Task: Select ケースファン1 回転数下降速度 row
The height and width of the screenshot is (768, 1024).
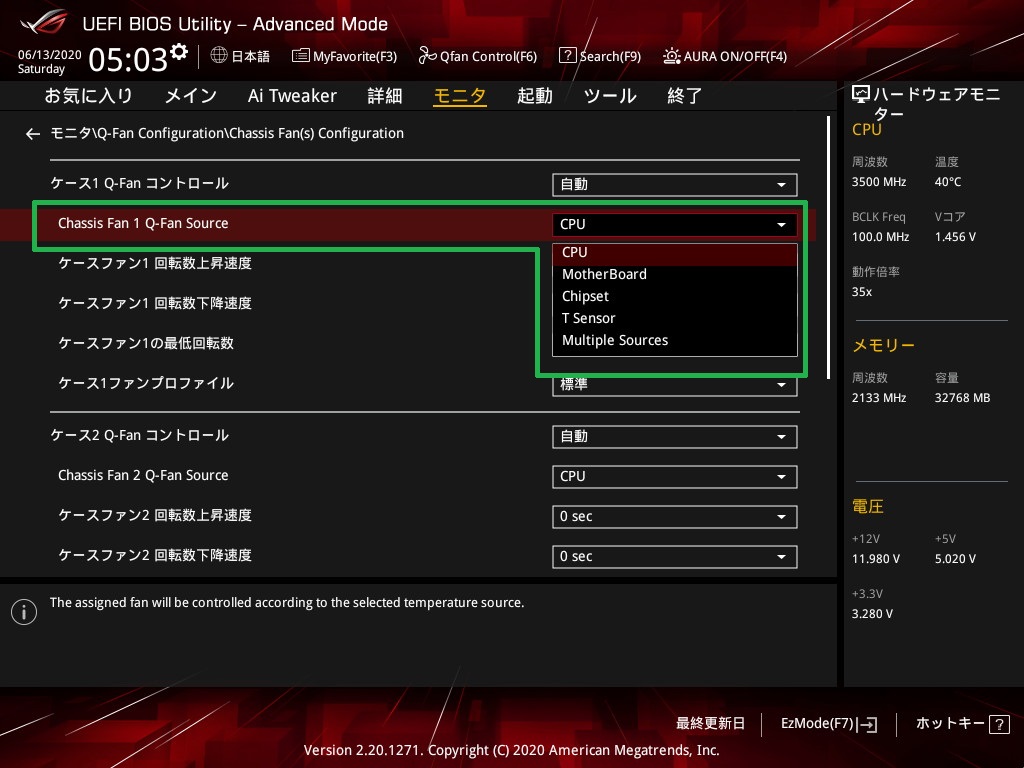Action: [155, 303]
